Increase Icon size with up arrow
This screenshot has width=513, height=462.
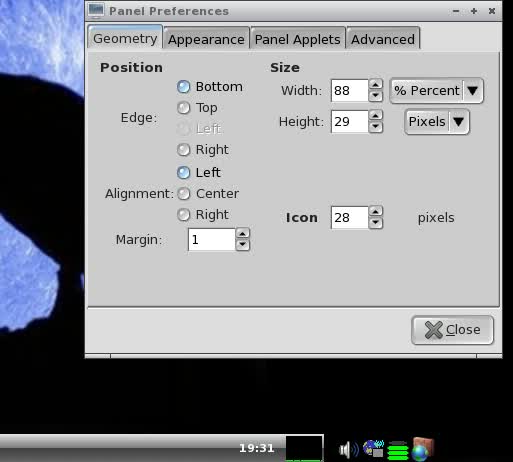(376, 212)
